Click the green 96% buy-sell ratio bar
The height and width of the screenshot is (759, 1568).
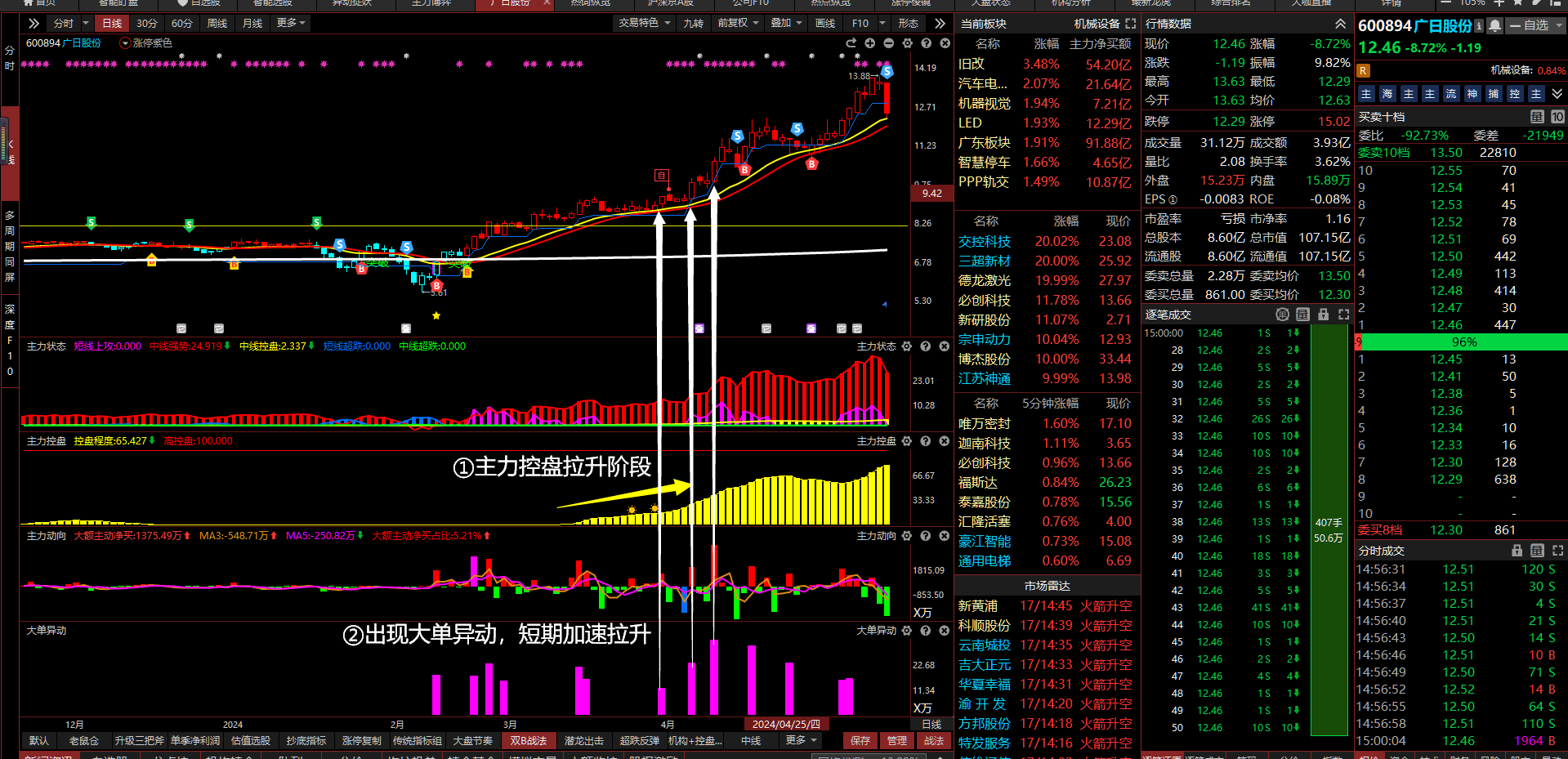click(x=1463, y=342)
